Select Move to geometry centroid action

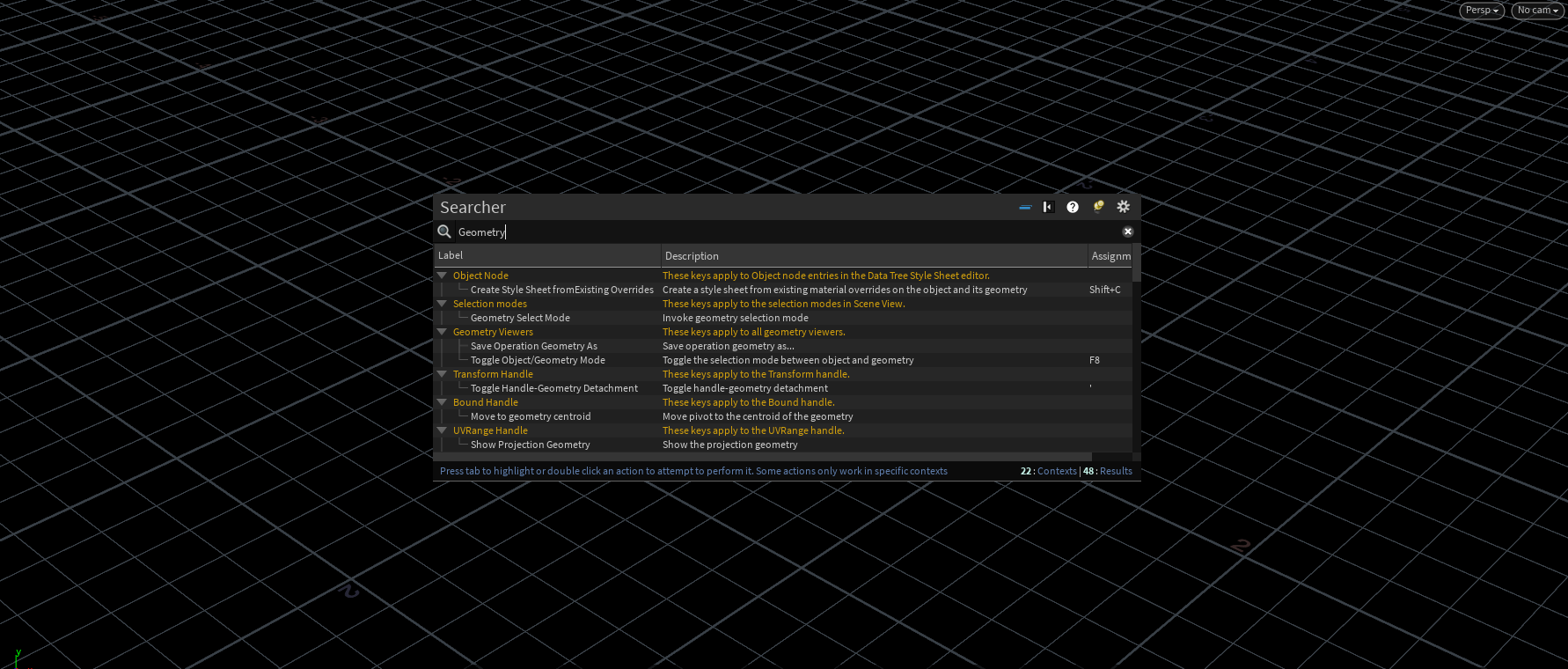tap(531, 416)
